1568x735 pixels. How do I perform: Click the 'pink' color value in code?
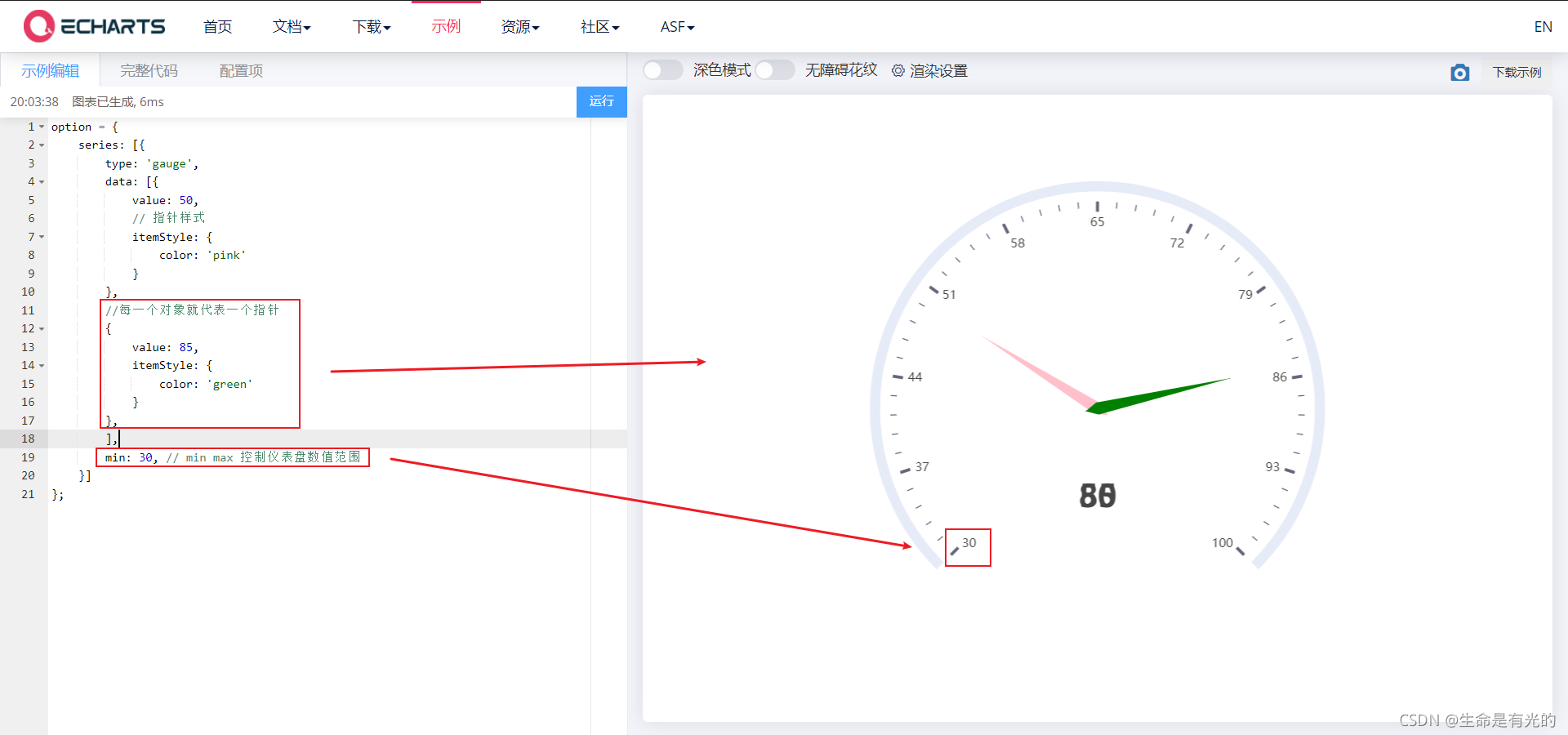(x=226, y=256)
